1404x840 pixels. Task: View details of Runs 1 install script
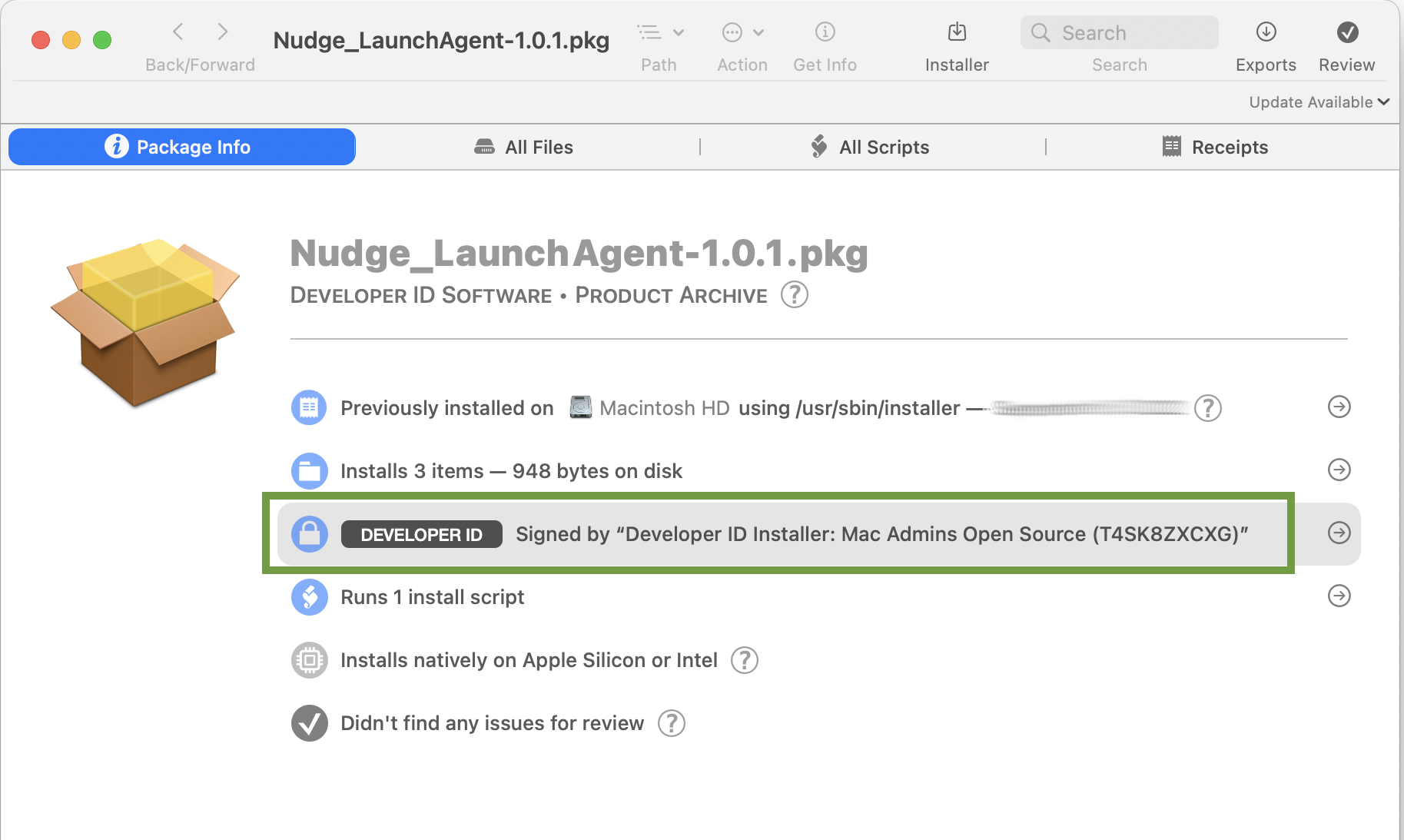[1339, 596]
